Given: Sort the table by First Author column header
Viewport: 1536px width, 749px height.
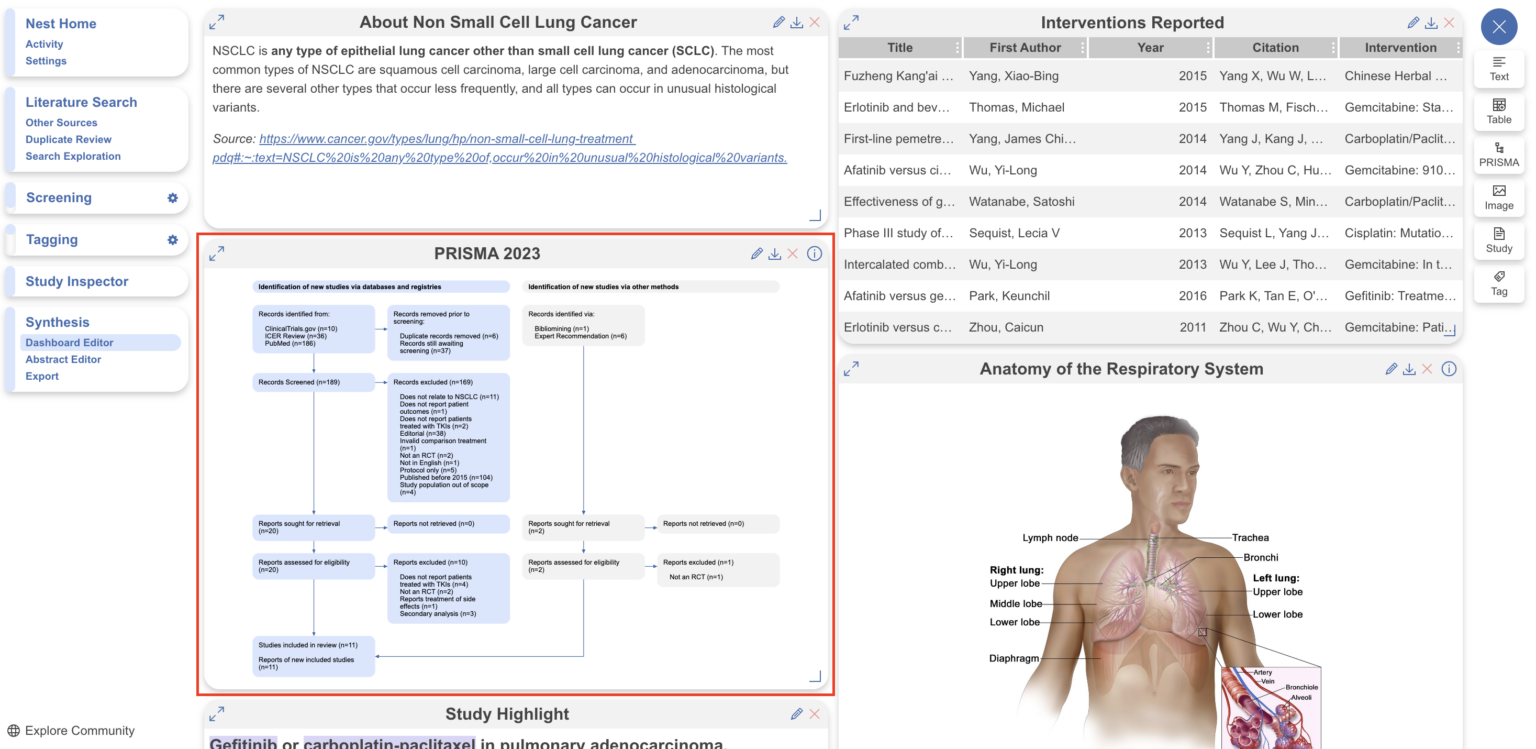Looking at the screenshot, I should (1024, 47).
